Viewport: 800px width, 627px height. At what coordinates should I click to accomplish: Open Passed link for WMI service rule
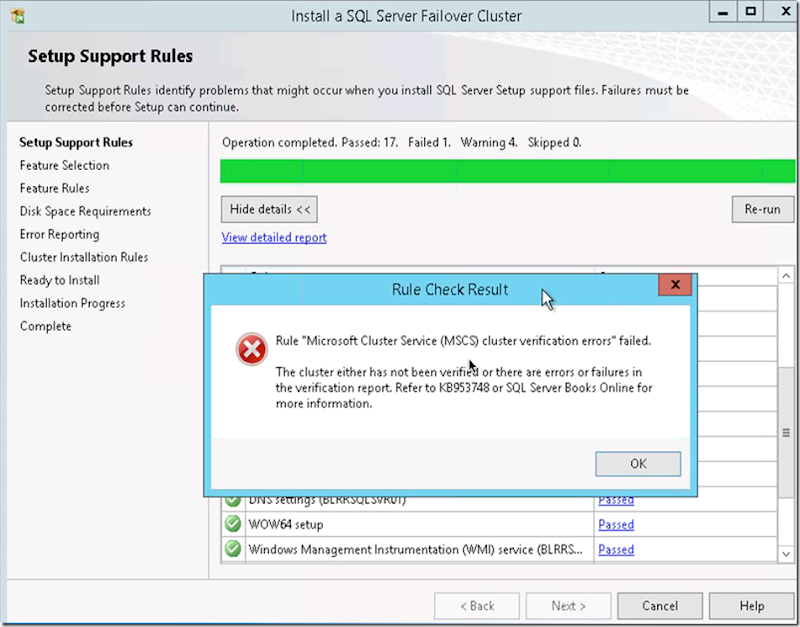click(x=616, y=549)
